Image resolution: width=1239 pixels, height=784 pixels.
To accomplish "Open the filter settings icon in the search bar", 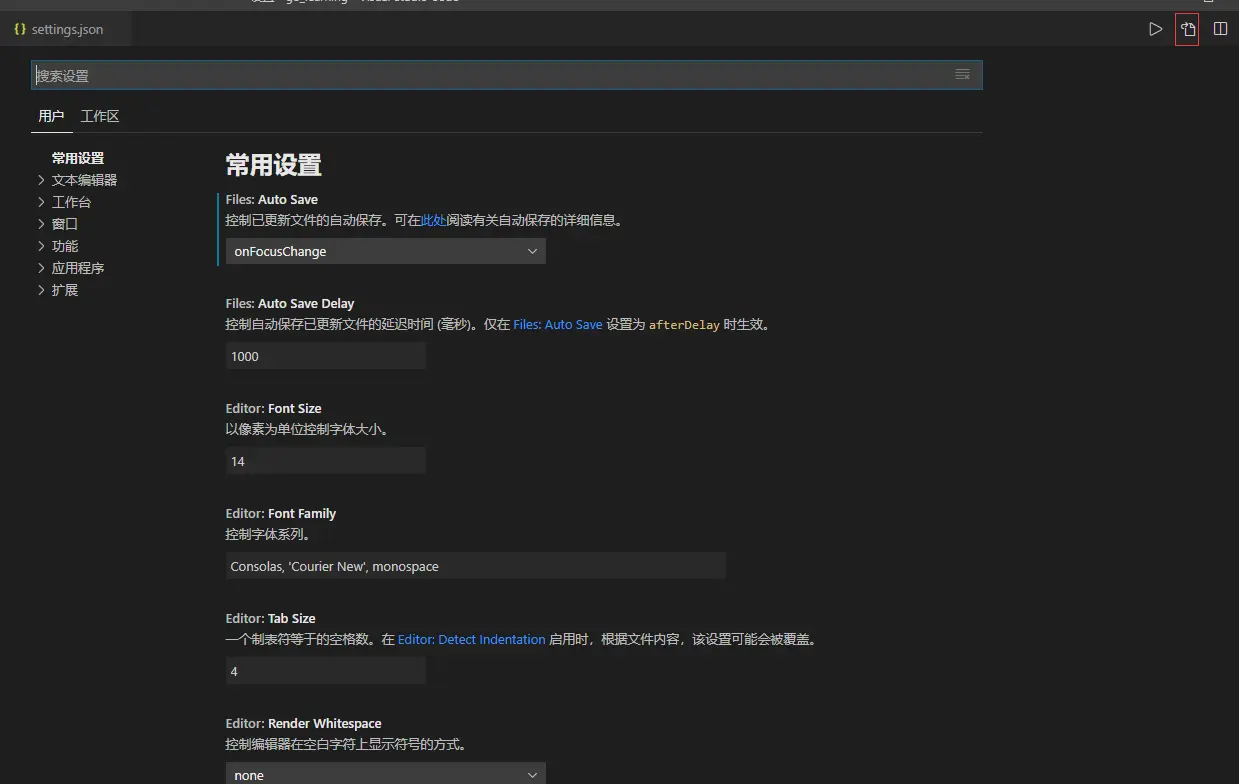I will pyautogui.click(x=961, y=73).
